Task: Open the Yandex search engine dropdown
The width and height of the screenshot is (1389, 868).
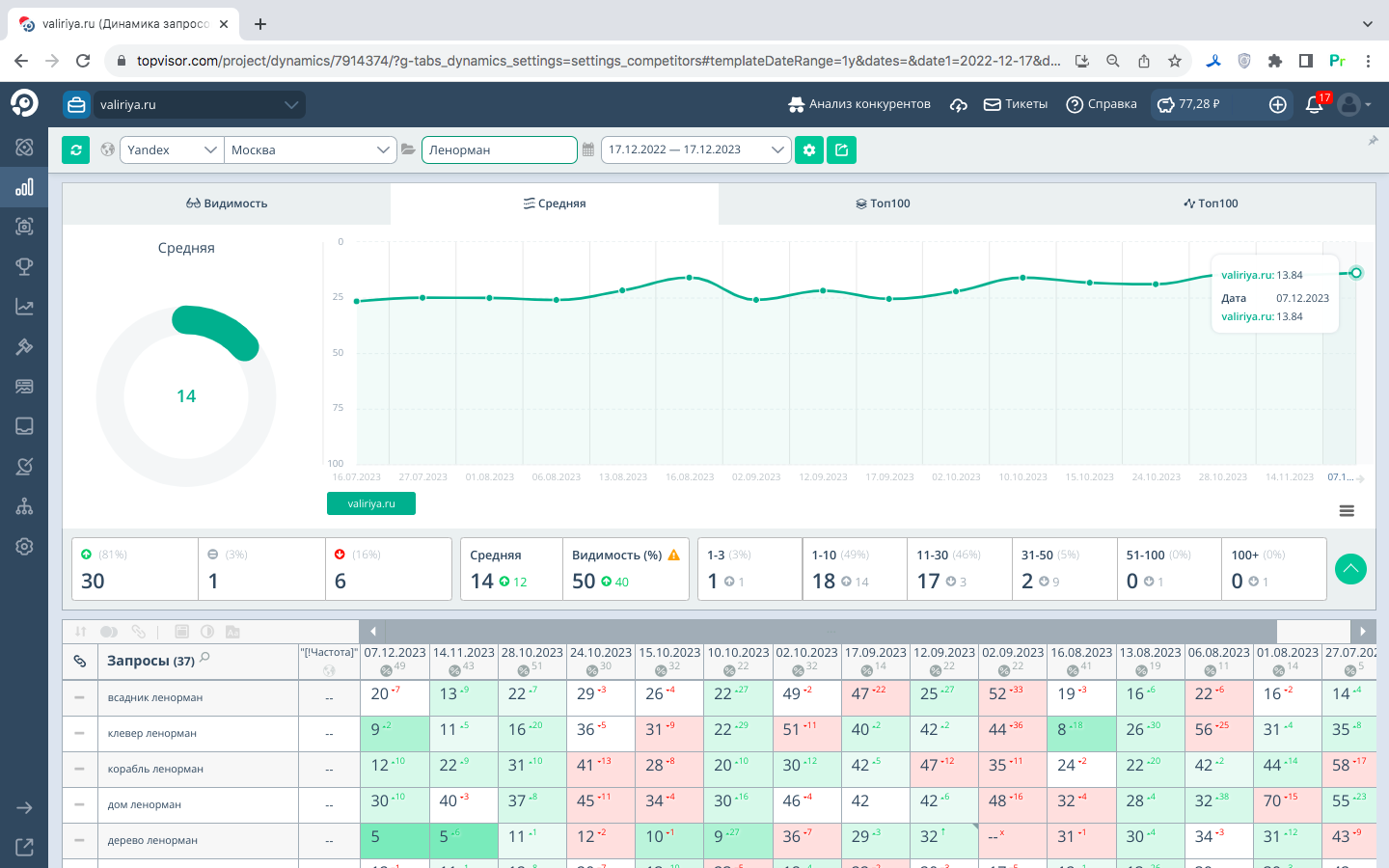Action: click(172, 149)
